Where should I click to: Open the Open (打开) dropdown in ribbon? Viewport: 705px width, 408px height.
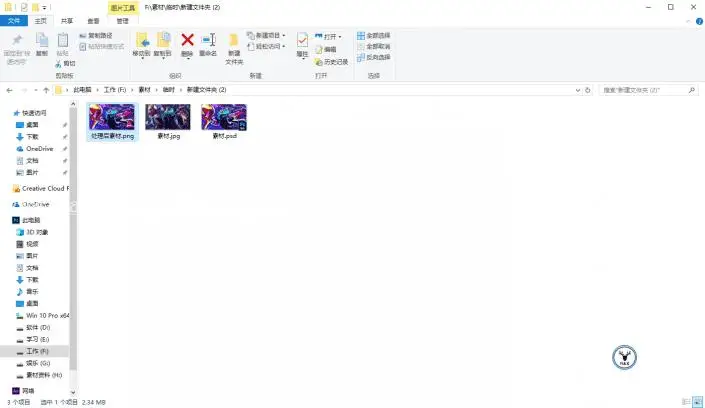pos(328,36)
